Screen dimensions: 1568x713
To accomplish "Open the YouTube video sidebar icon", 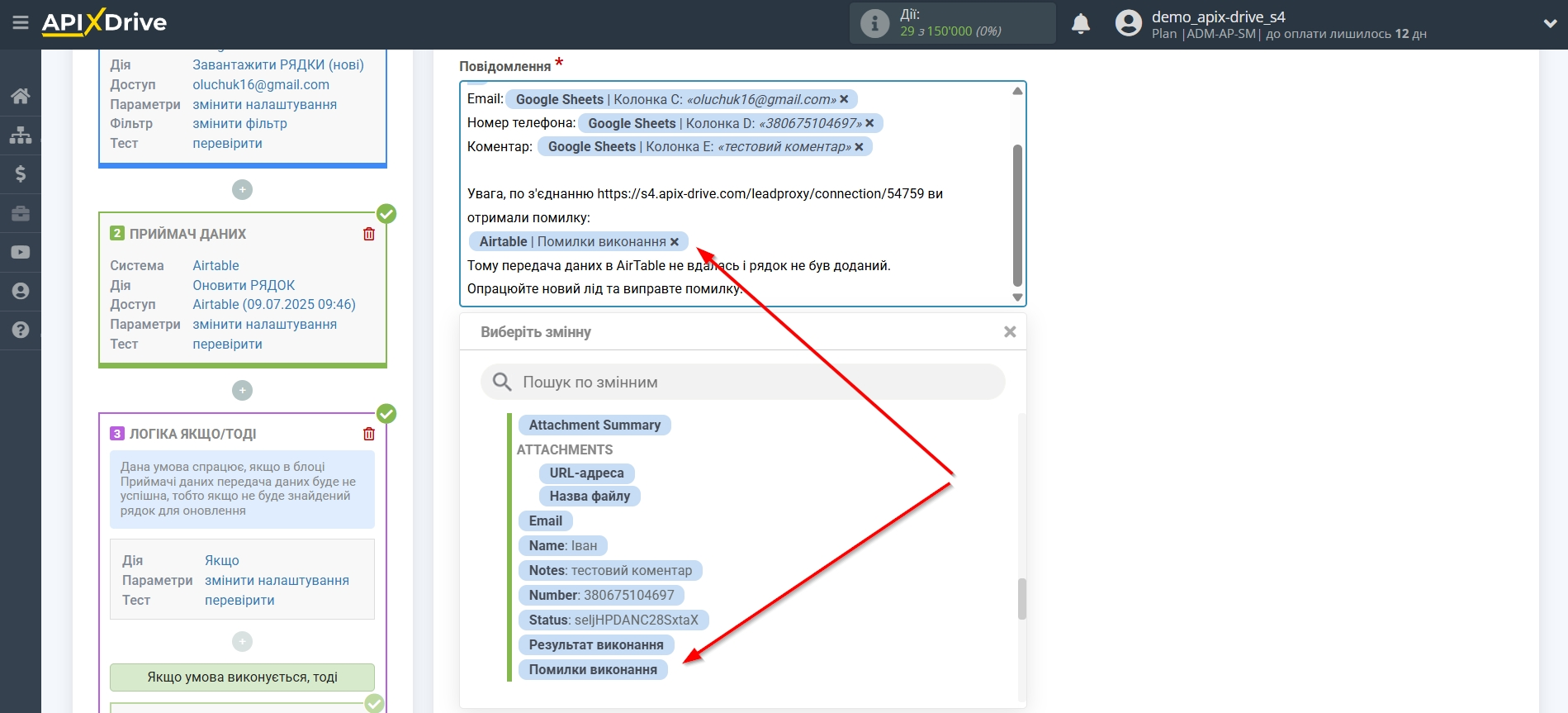I will click(21, 252).
